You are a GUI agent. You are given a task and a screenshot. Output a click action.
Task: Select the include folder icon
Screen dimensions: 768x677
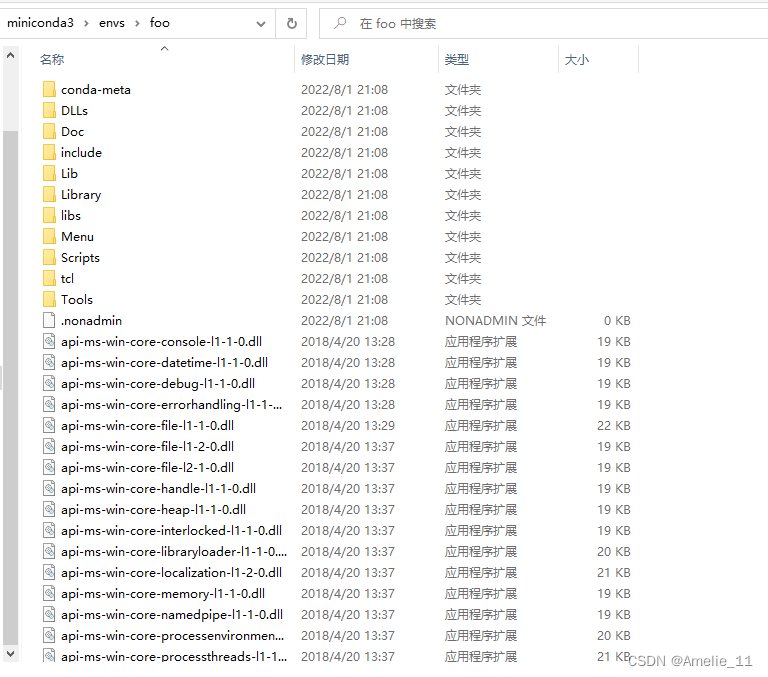49,153
